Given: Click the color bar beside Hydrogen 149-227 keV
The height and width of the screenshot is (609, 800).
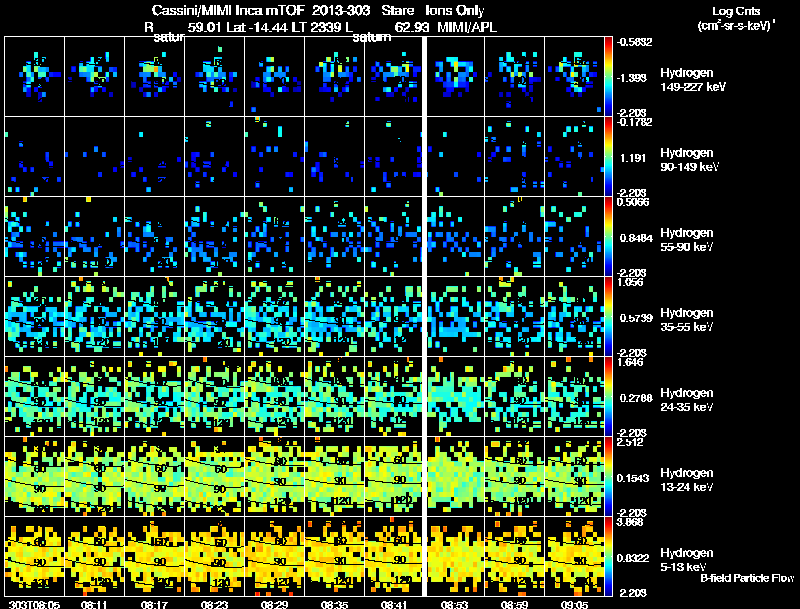Looking at the screenshot, I should click(x=608, y=77).
